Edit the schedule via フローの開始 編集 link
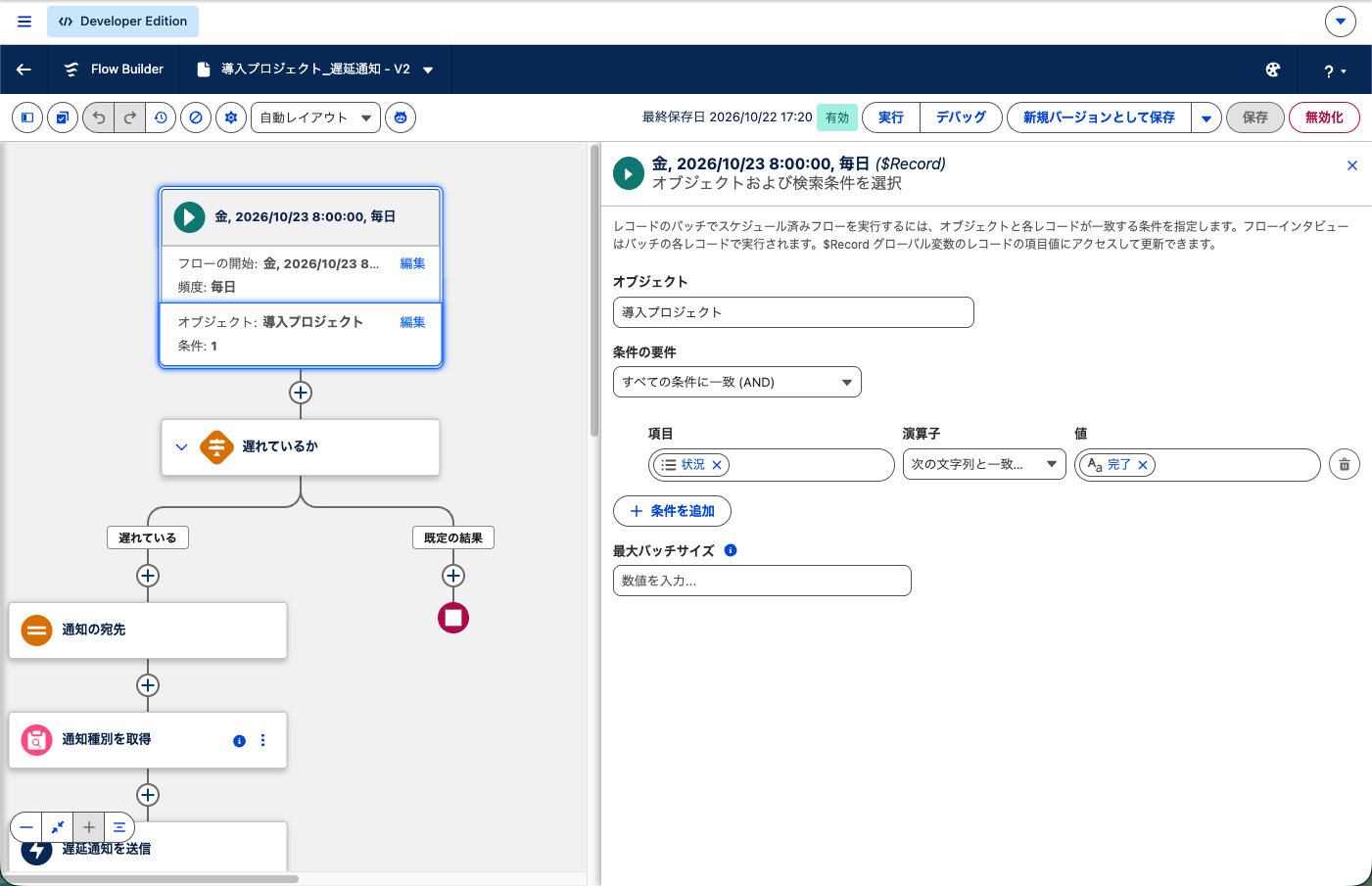Screen dimensions: 1372x886 (x=412, y=263)
